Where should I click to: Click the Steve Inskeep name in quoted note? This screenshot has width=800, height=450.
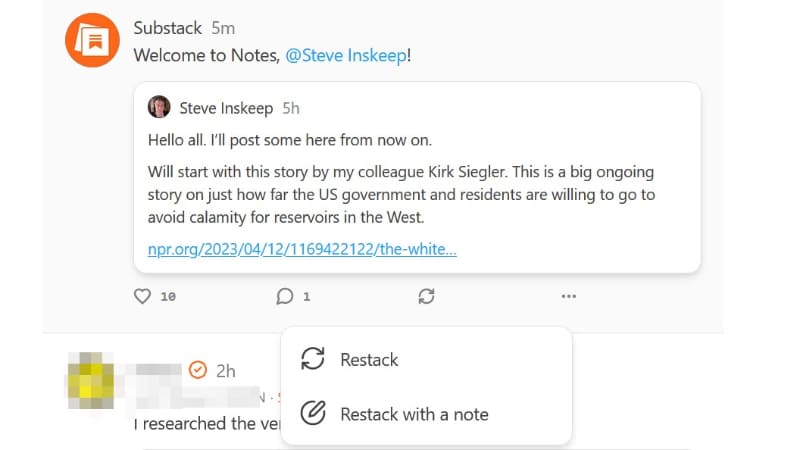point(226,108)
